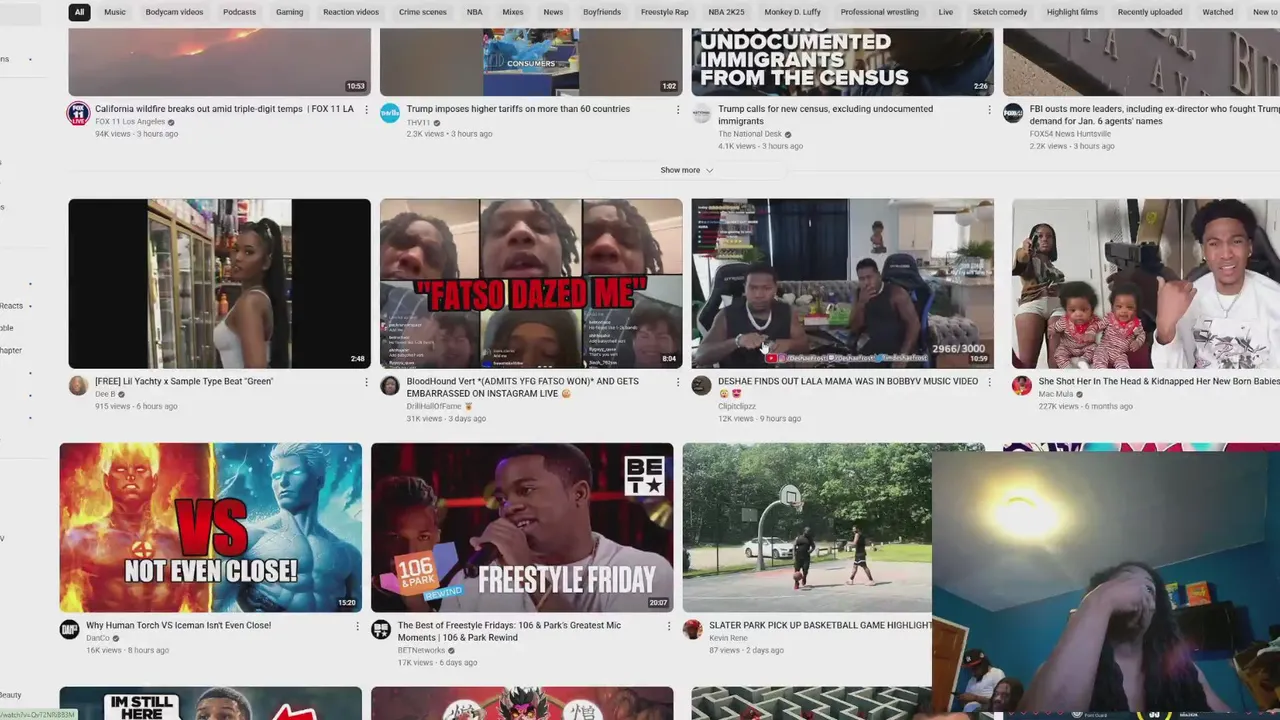This screenshot has width=1280, height=720.
Task: Play Freestyle Friday 106 & Park thumbnail
Action: click(522, 527)
